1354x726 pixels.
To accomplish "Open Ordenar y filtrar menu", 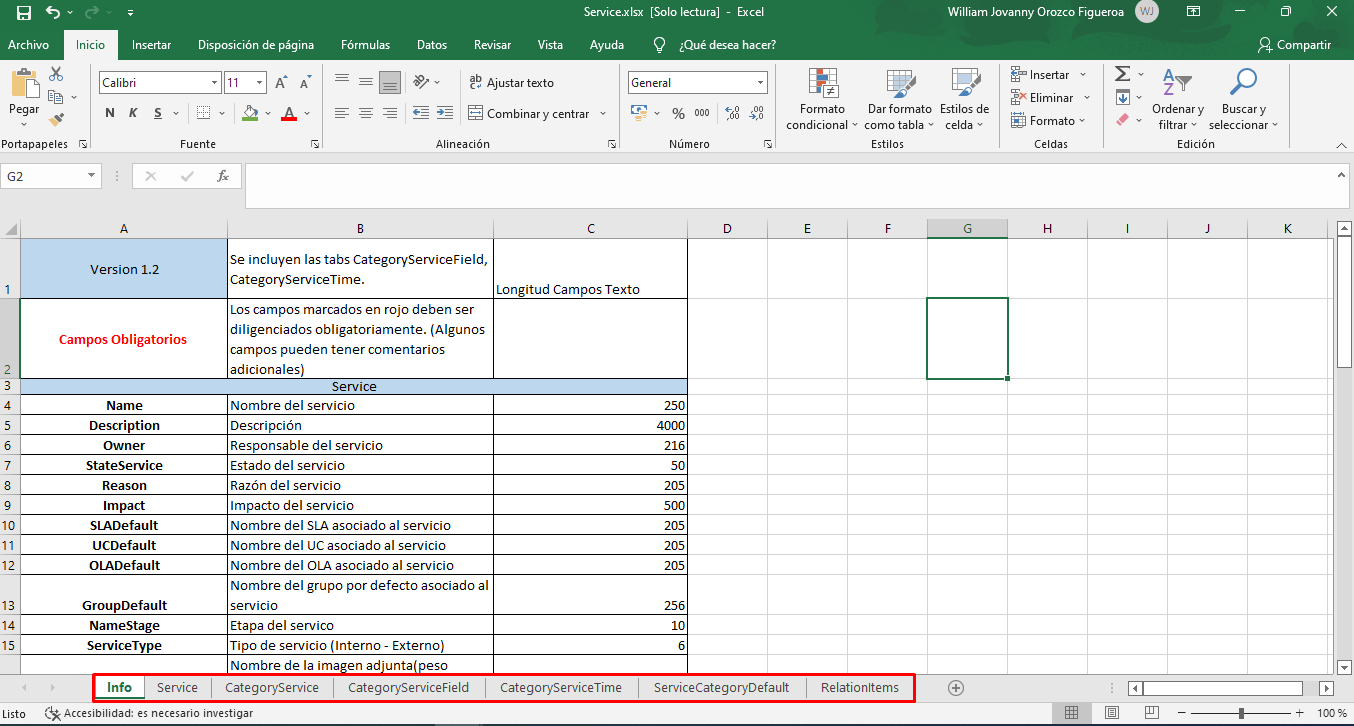I will tap(1178, 100).
